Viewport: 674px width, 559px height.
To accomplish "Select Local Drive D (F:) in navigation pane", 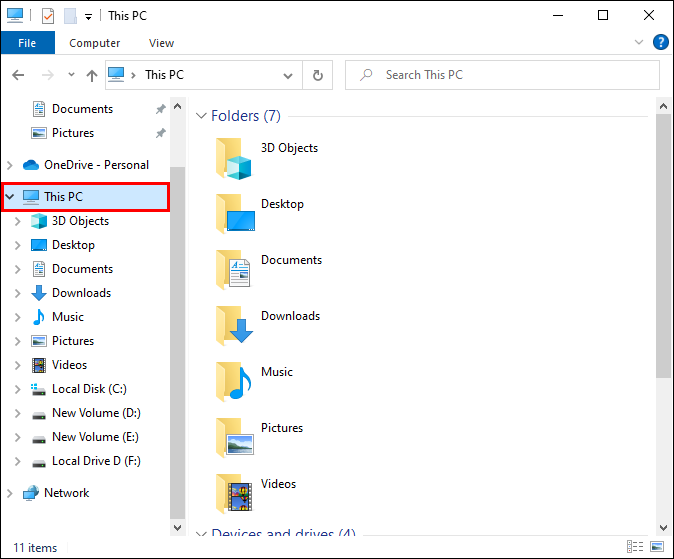I will point(96,461).
